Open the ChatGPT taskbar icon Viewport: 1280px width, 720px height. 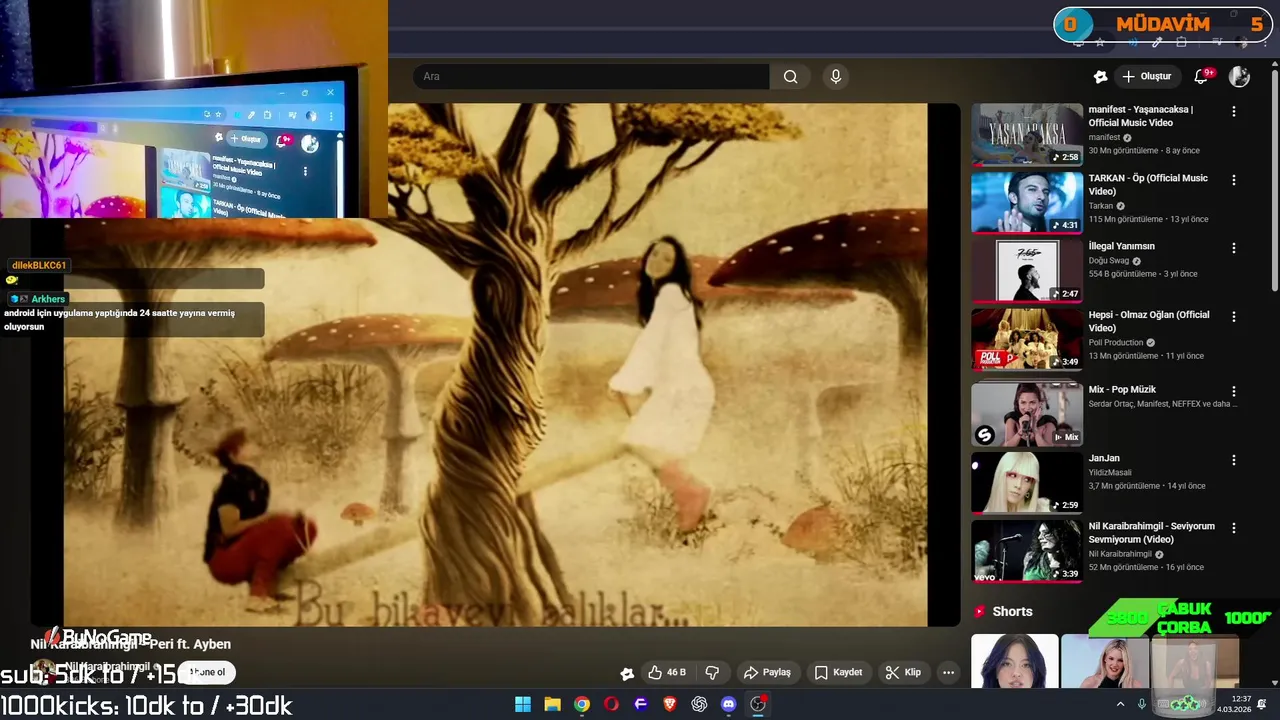699,704
